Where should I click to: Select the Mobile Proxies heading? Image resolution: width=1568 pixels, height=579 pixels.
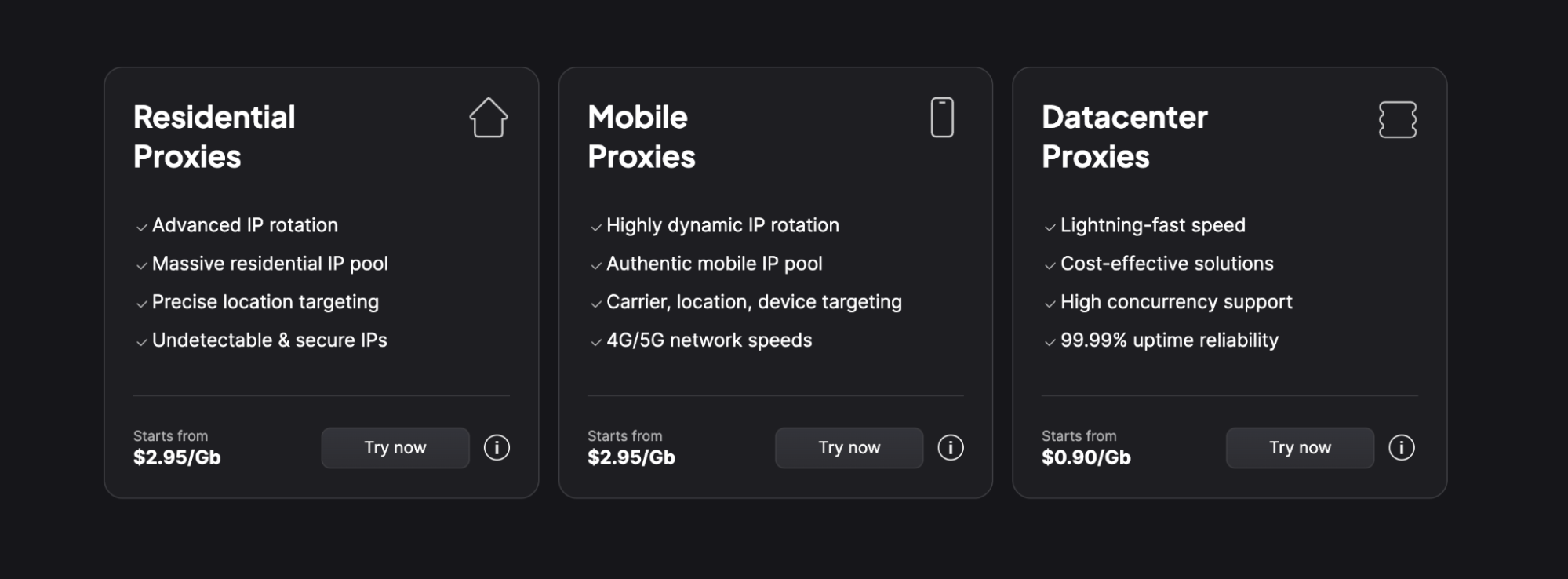pyautogui.click(x=642, y=137)
